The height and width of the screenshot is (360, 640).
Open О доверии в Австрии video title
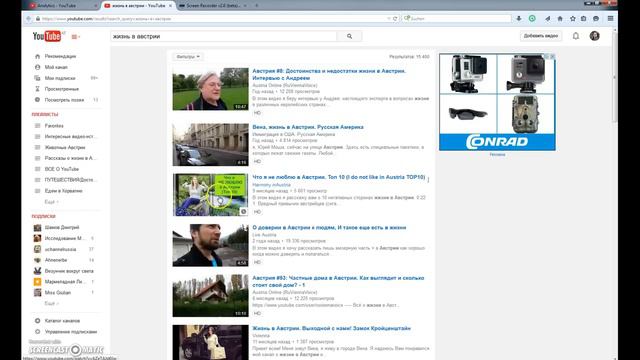pos(329,228)
